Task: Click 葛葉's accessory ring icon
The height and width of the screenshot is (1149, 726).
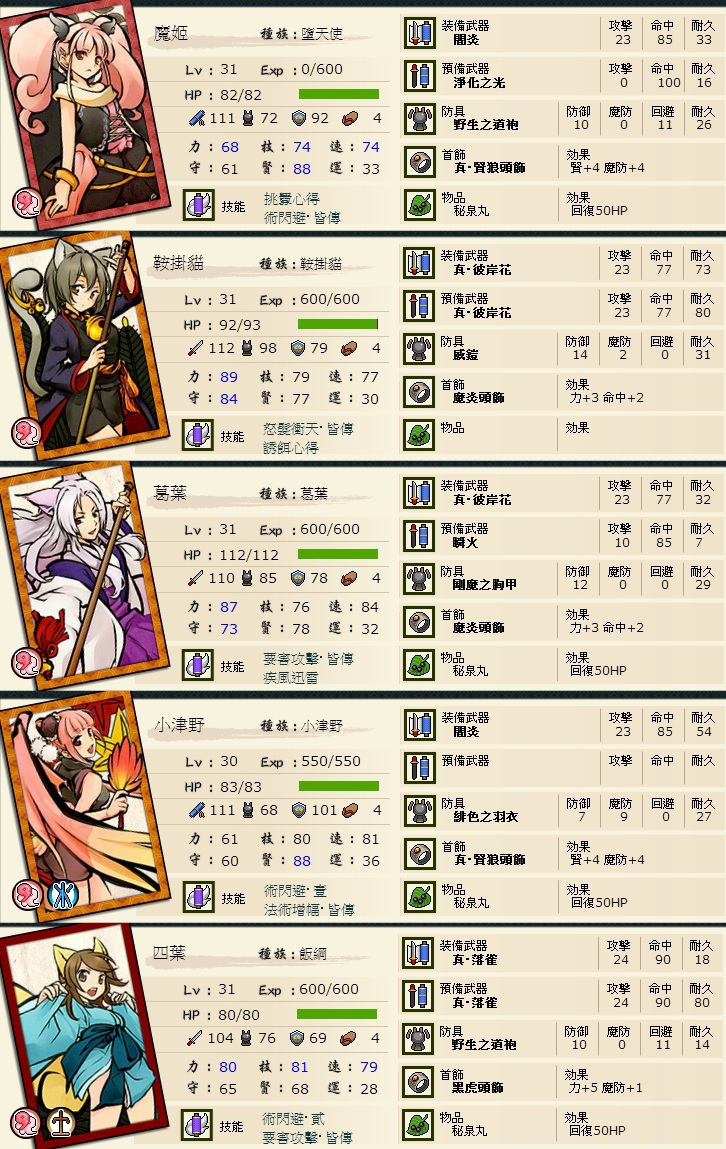Action: tap(419, 623)
